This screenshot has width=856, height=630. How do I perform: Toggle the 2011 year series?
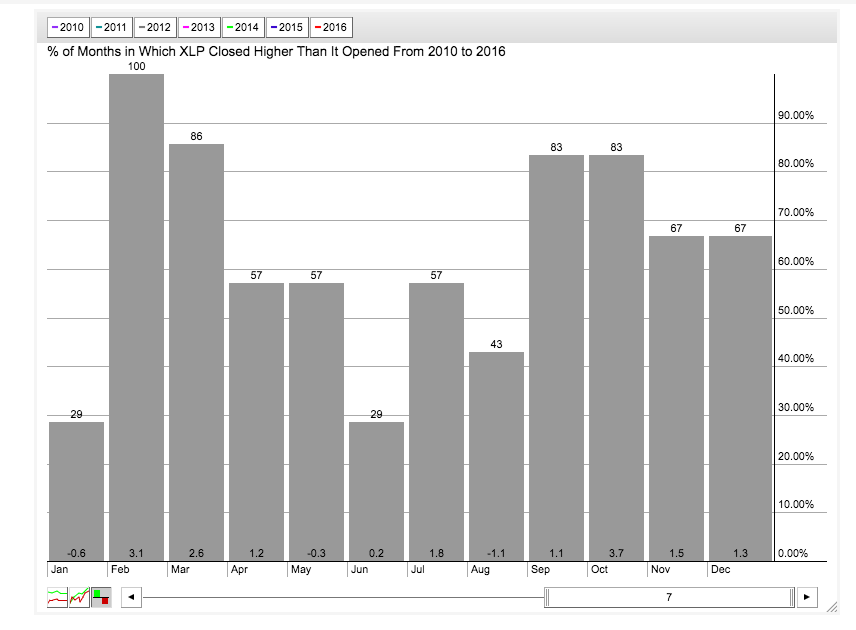pyautogui.click(x=112, y=27)
